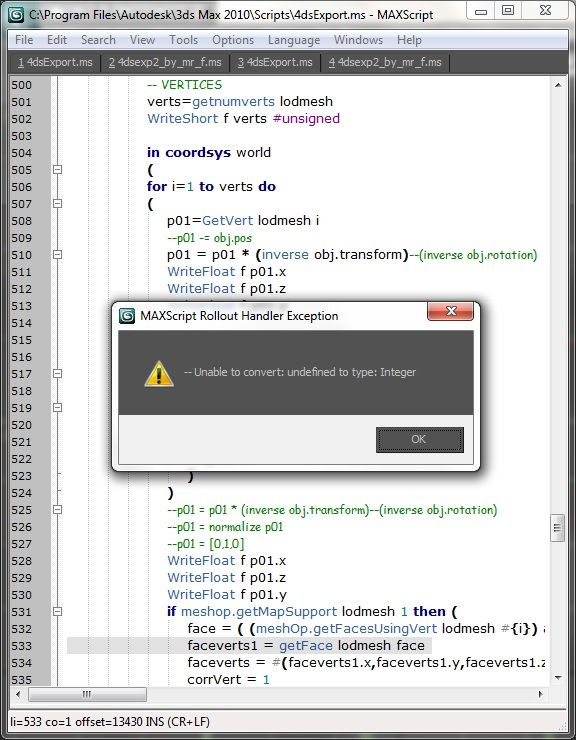Click the vertical scrollbar thumb
This screenshot has width=576, height=740.
558,528
